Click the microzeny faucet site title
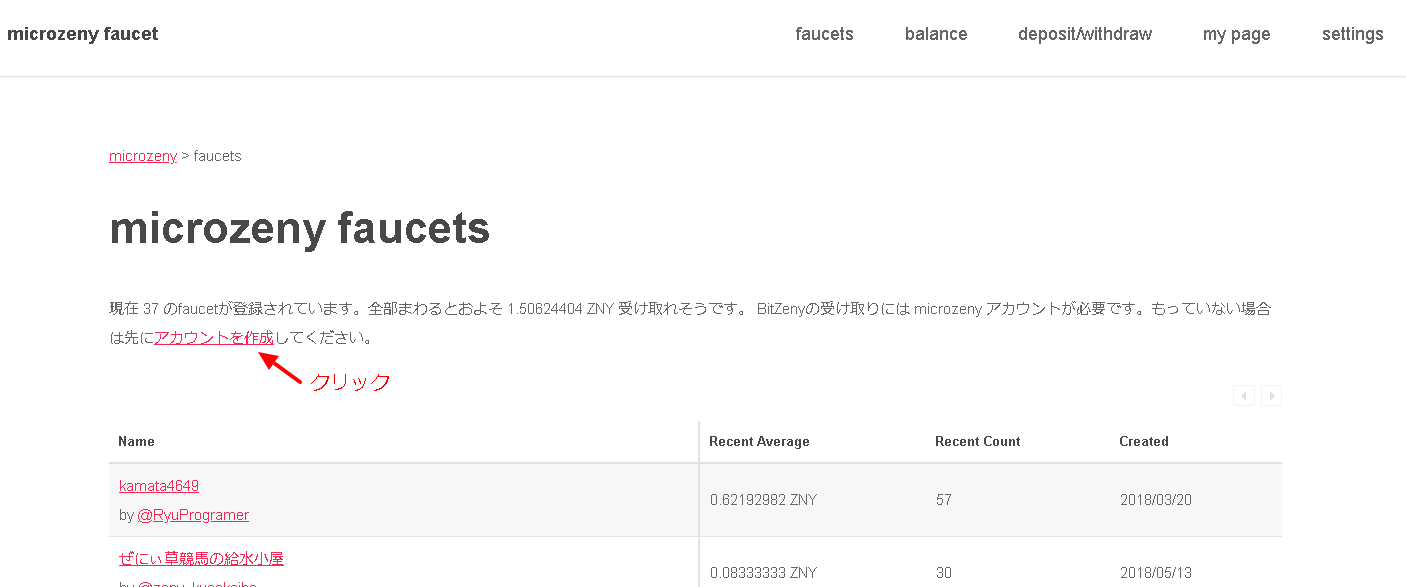The height and width of the screenshot is (587, 1406). [83, 34]
